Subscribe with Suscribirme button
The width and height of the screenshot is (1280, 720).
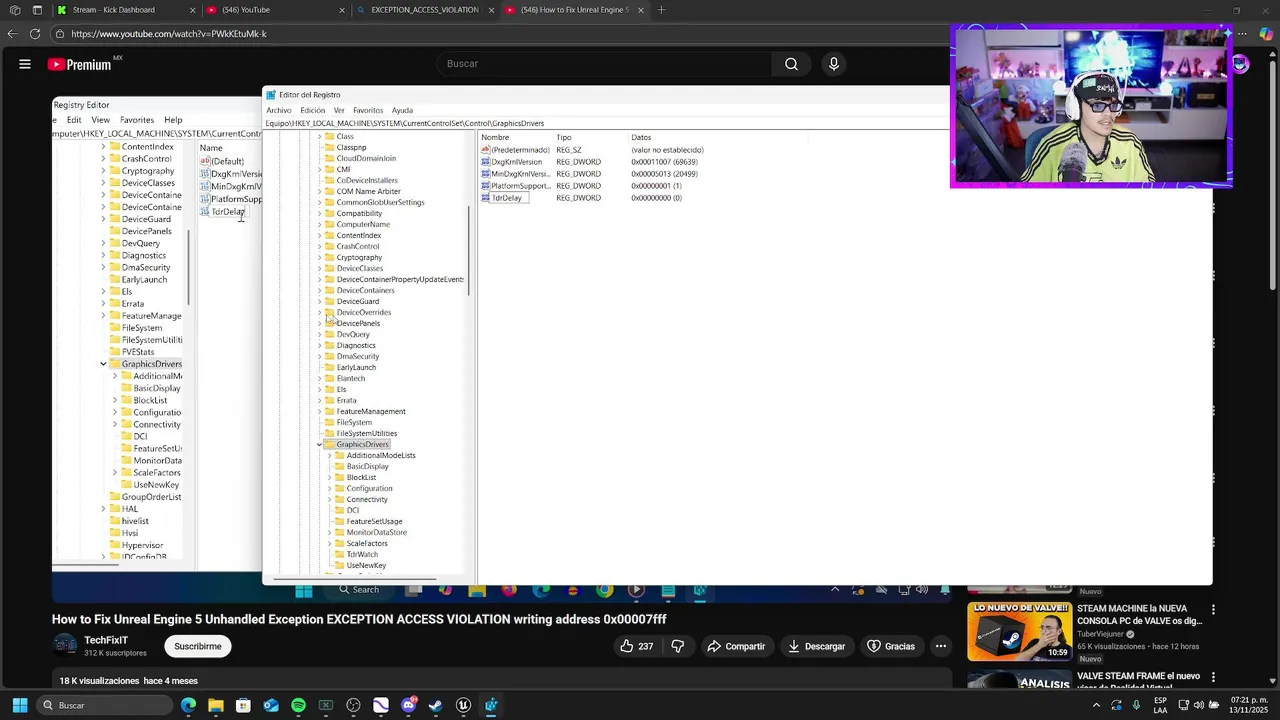click(x=198, y=646)
